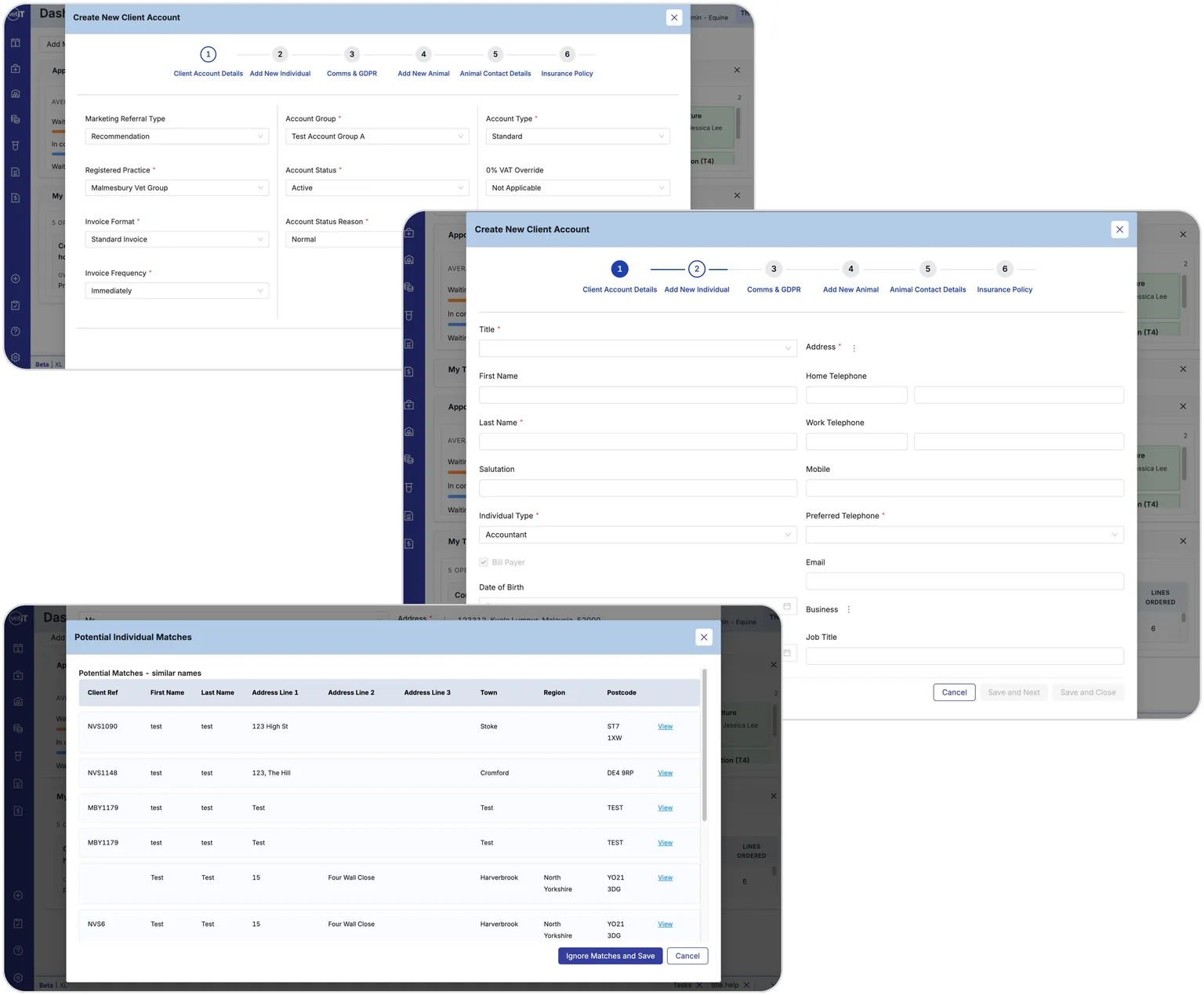1204x995 pixels.
Task: Select Animal Contact Details step in the First Name form
Action: pos(928,278)
